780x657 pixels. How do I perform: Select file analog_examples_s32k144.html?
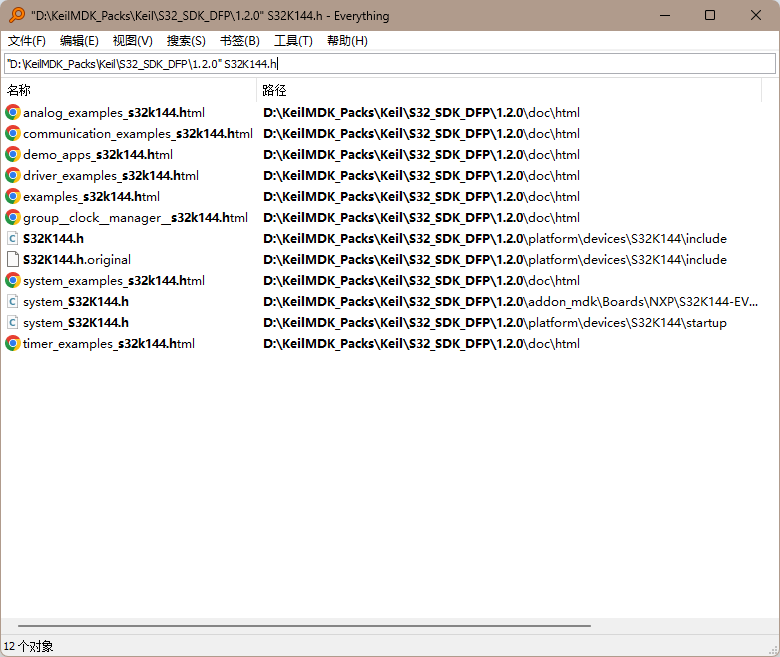(x=114, y=113)
